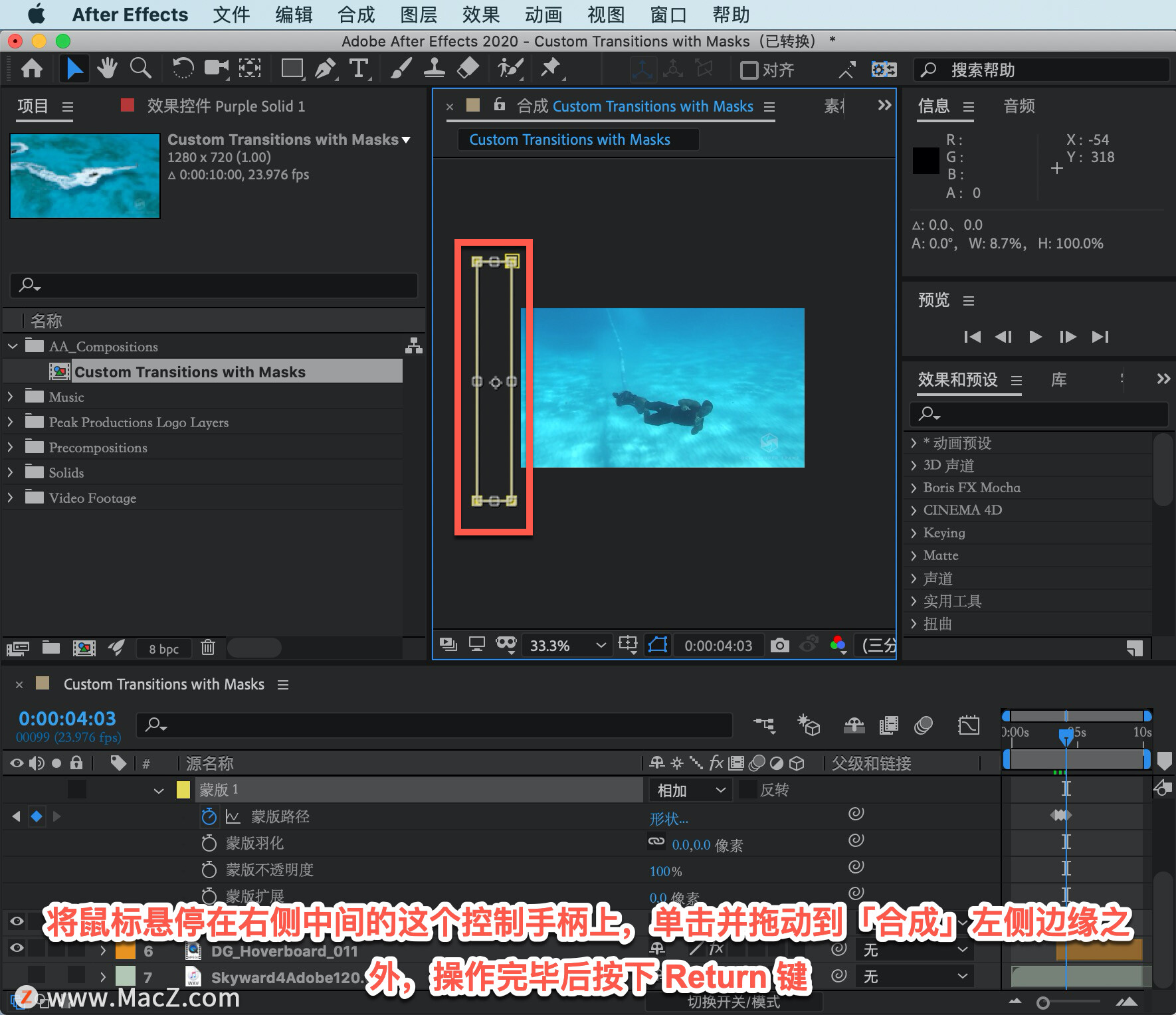Click the delete trash icon in project panel
Viewport: 1176px width, 1015px height.
[x=208, y=648]
